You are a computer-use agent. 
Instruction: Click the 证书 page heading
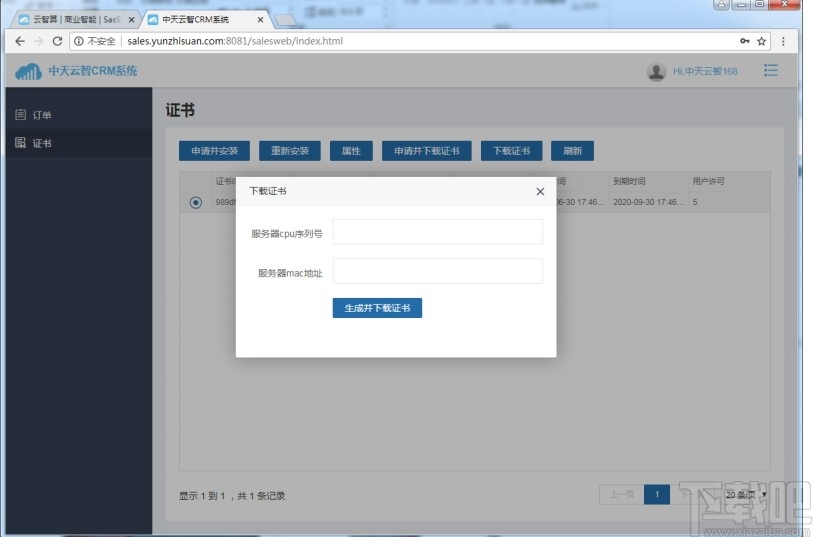pyautogui.click(x=180, y=110)
